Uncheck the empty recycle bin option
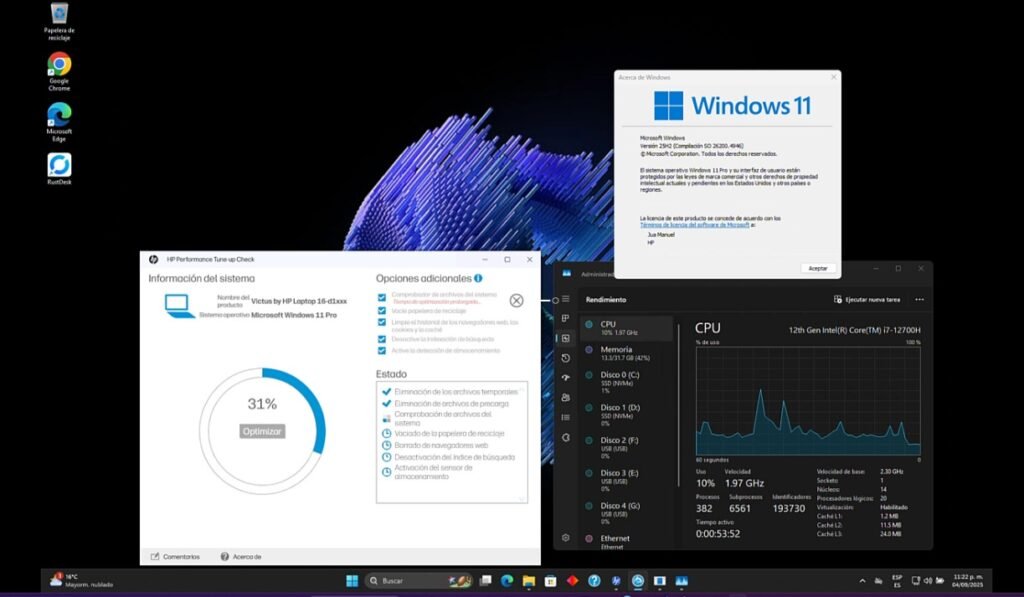The width and height of the screenshot is (1024, 597). pos(382,310)
